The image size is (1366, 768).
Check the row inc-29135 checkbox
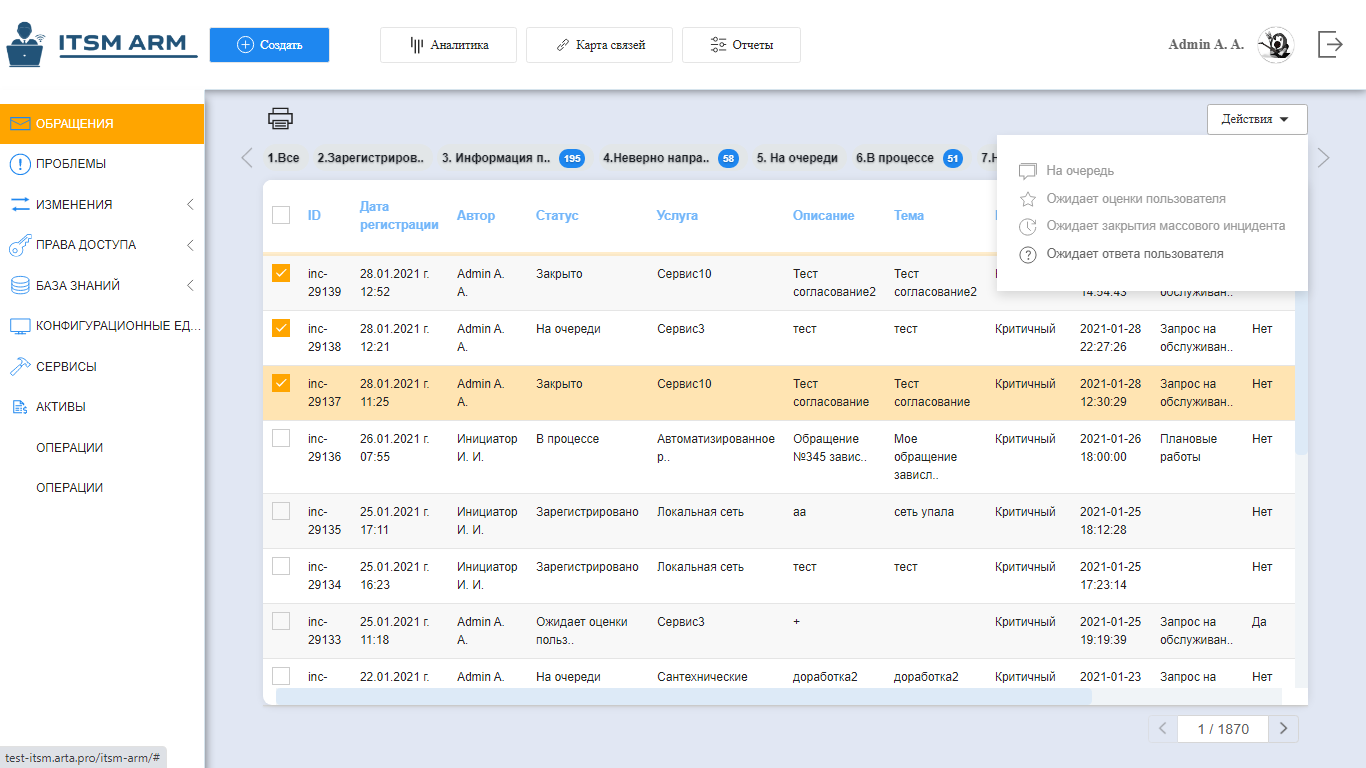tap(281, 511)
